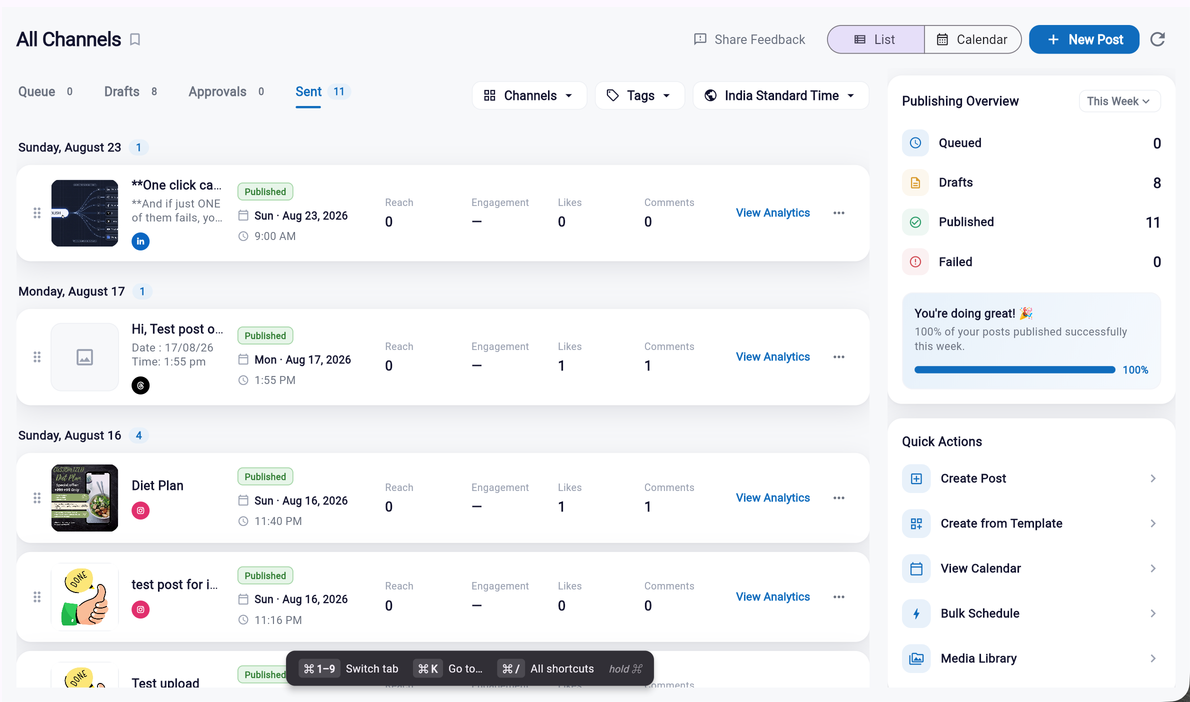Click the Failed alert icon in overview
1190x702 pixels.
[x=915, y=262]
